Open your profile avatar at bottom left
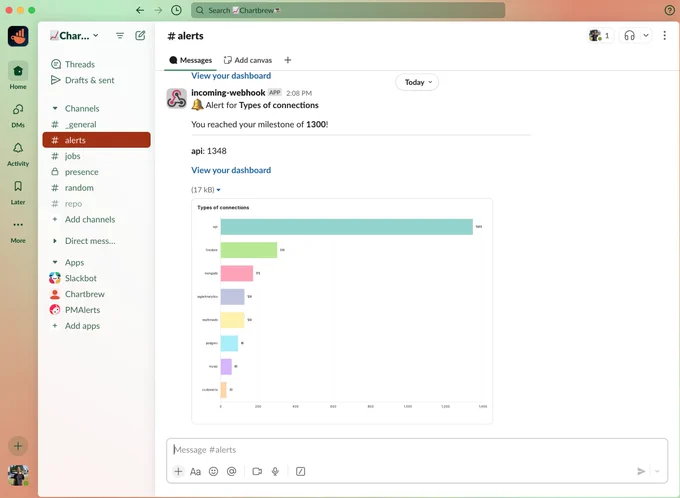The height and width of the screenshot is (498, 680). click(x=18, y=475)
